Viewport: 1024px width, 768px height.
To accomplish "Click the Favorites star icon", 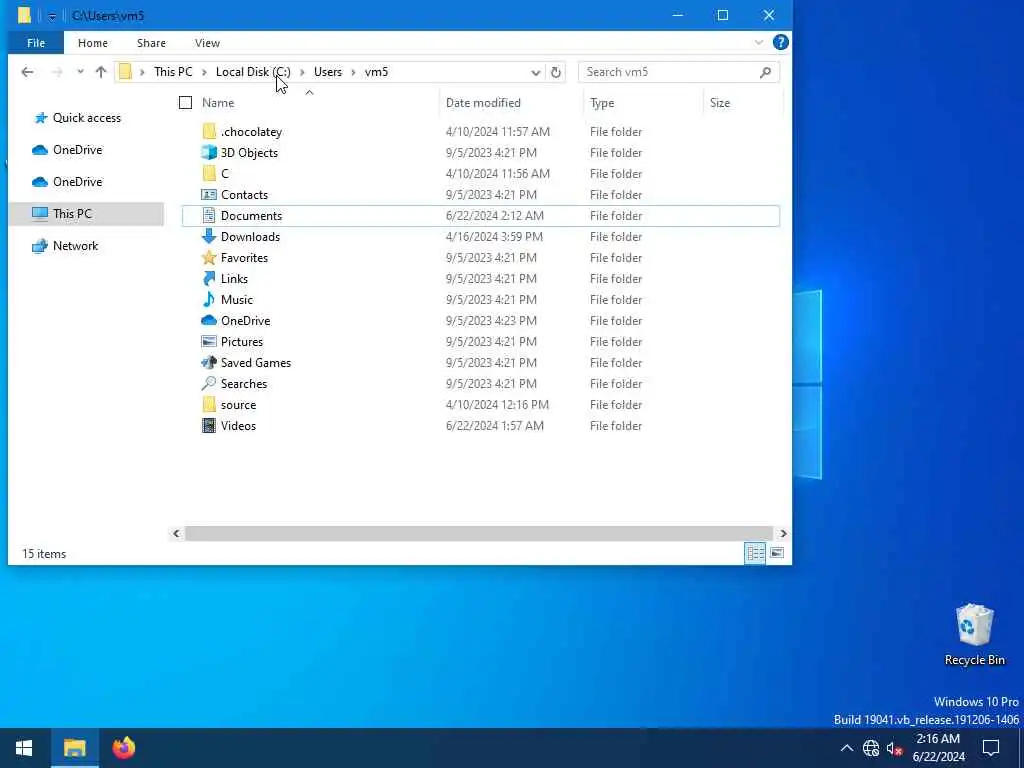I will [x=209, y=257].
